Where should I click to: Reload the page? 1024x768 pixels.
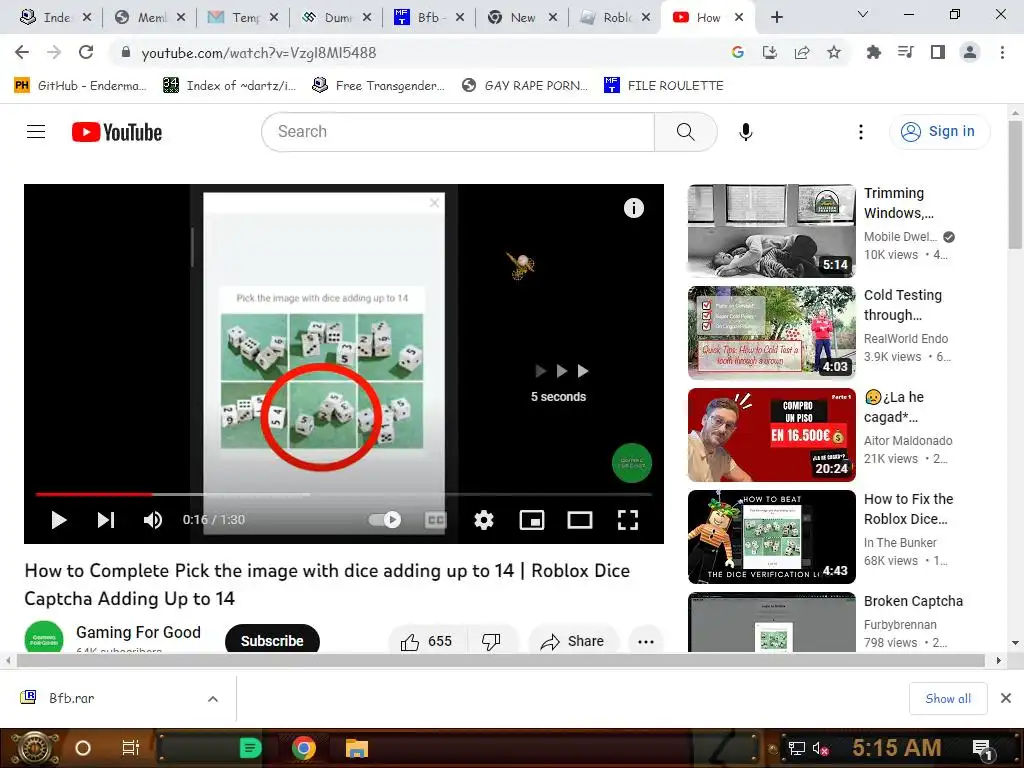point(86,52)
